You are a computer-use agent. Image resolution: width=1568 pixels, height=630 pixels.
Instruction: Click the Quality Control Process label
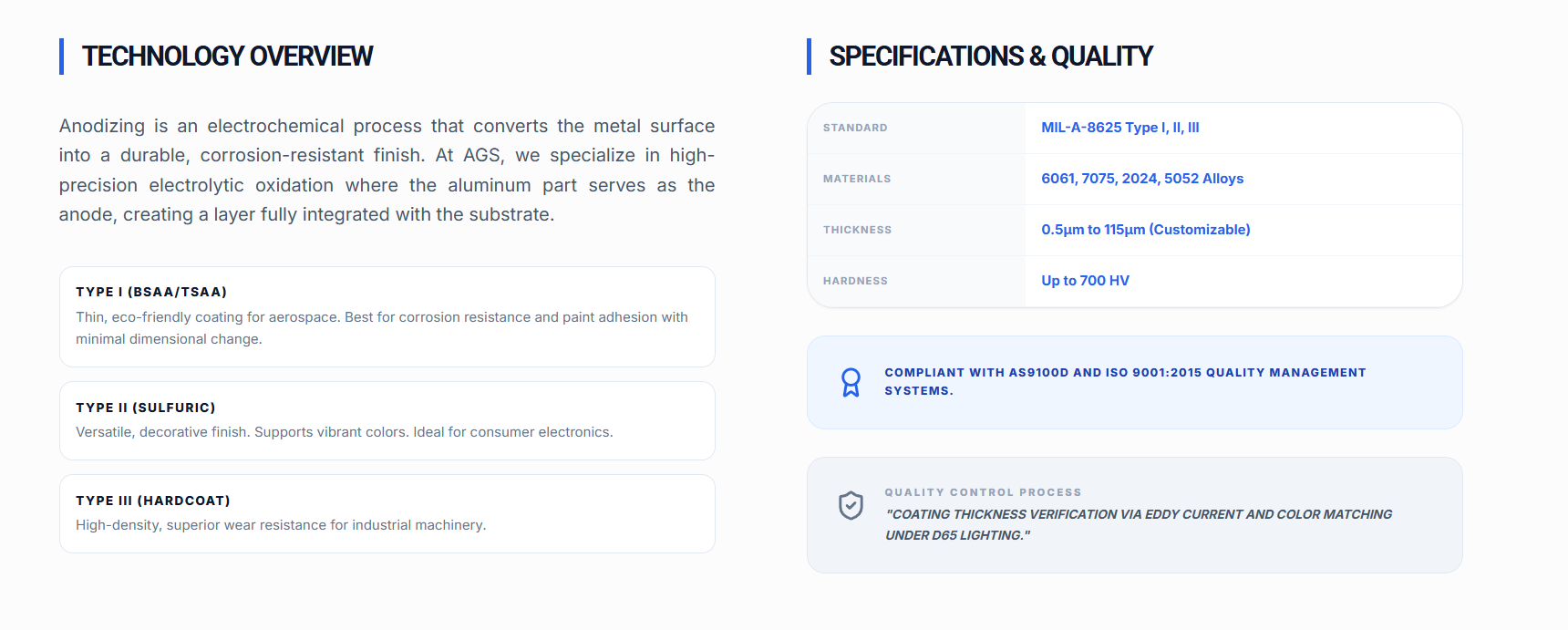click(x=983, y=492)
